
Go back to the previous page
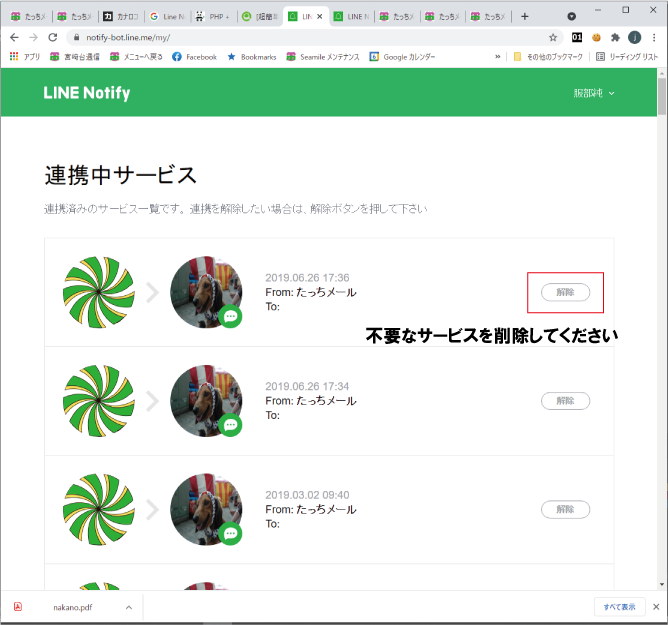[14, 37]
